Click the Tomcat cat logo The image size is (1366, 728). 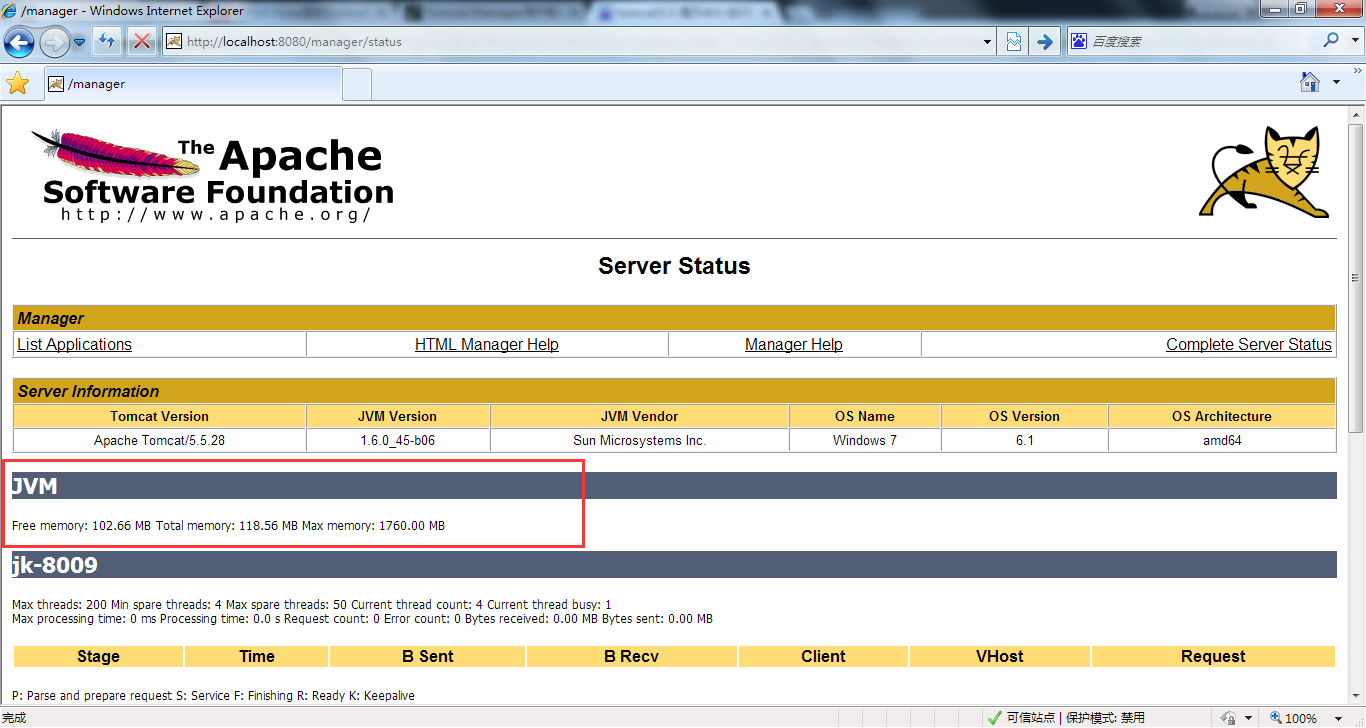(1264, 172)
